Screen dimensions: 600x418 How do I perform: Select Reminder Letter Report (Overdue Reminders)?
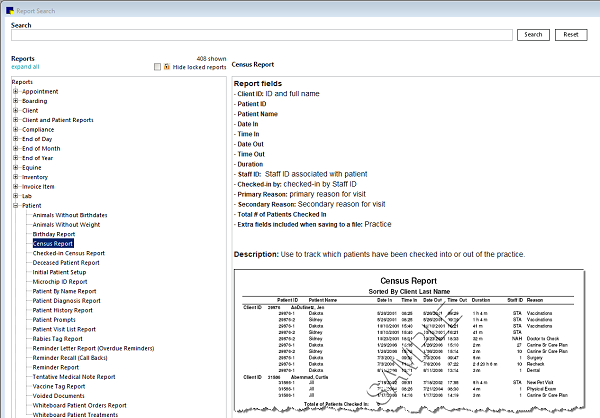coord(93,348)
